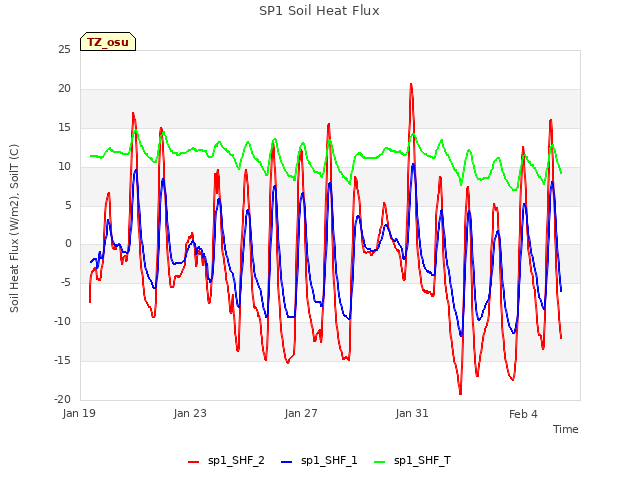This screenshot has width=640, height=480.
Task: Click the 25 y-axis tick label
Action: point(64,50)
